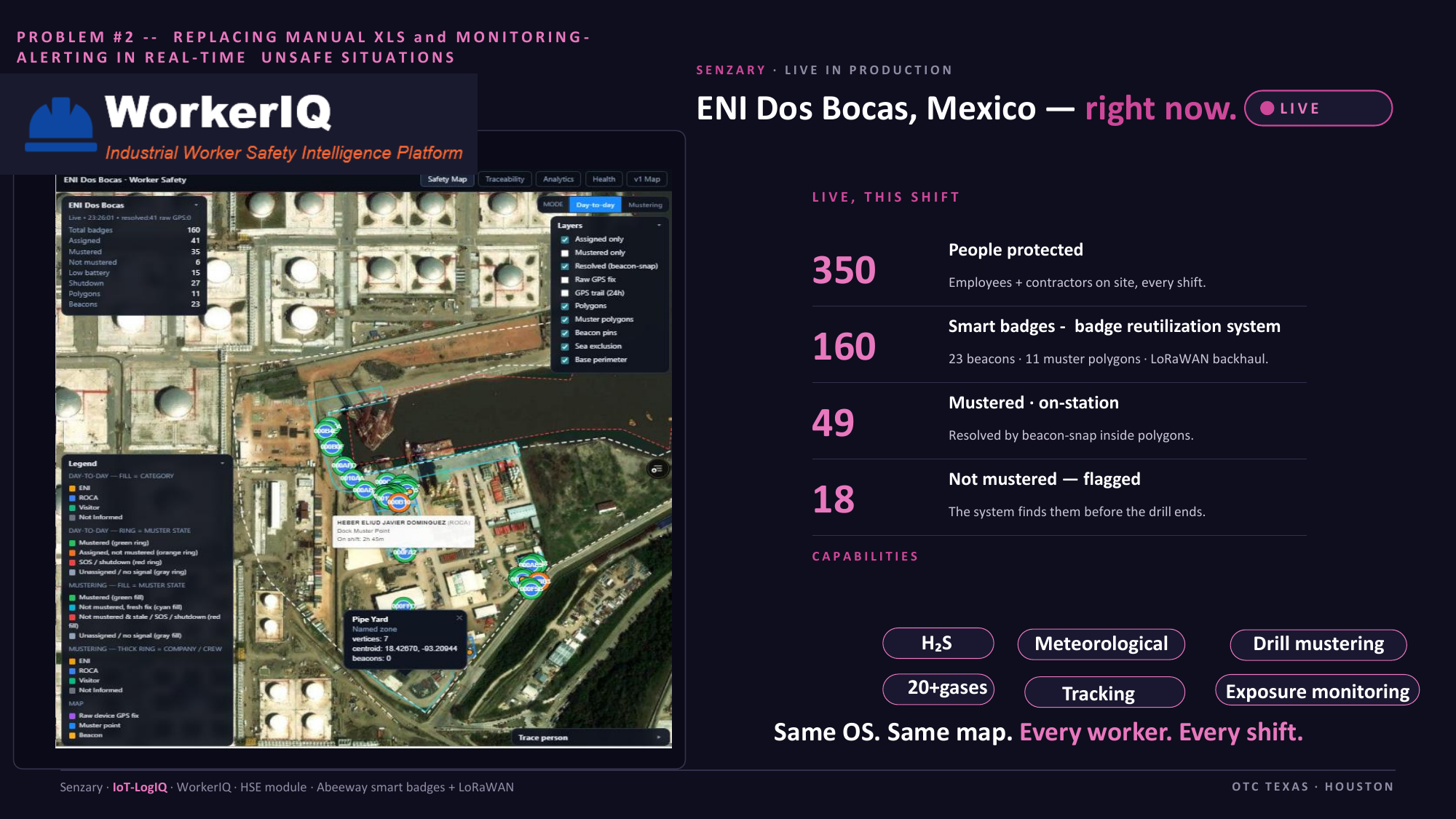Click the green Mustered (green ring) swatch
This screenshot has height=819, width=1456.
[73, 543]
